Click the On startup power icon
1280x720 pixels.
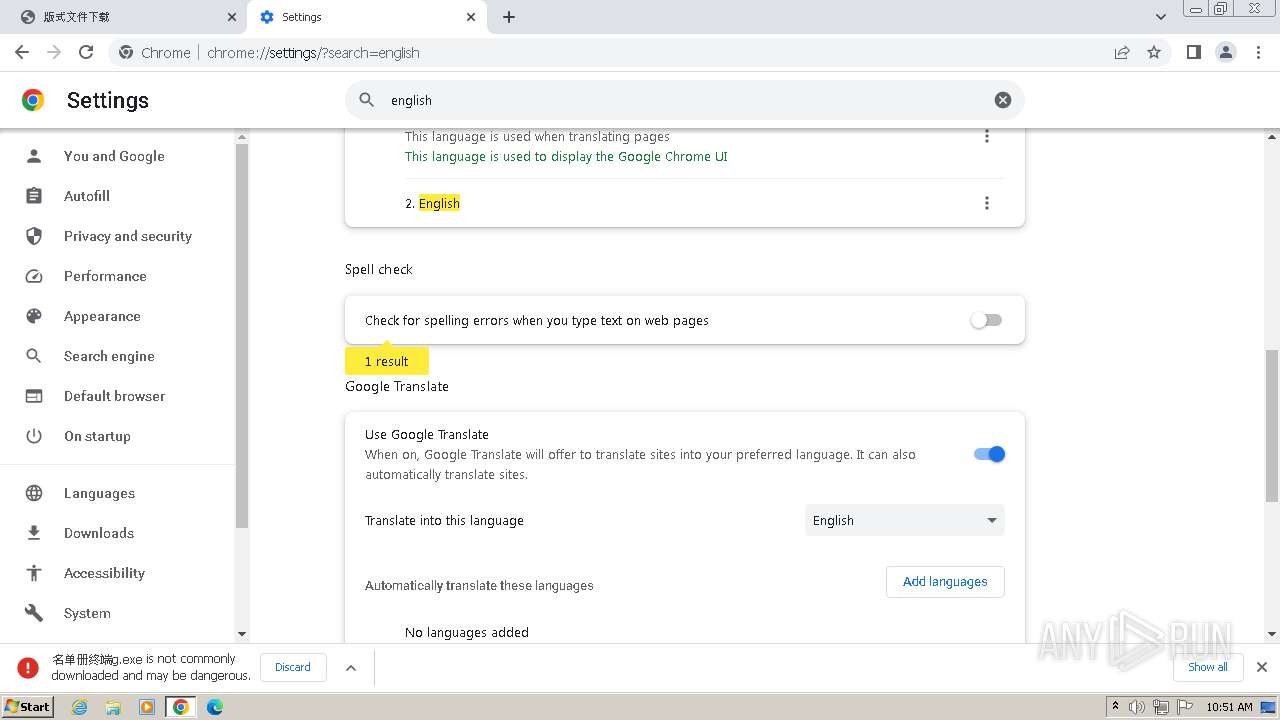click(34, 436)
